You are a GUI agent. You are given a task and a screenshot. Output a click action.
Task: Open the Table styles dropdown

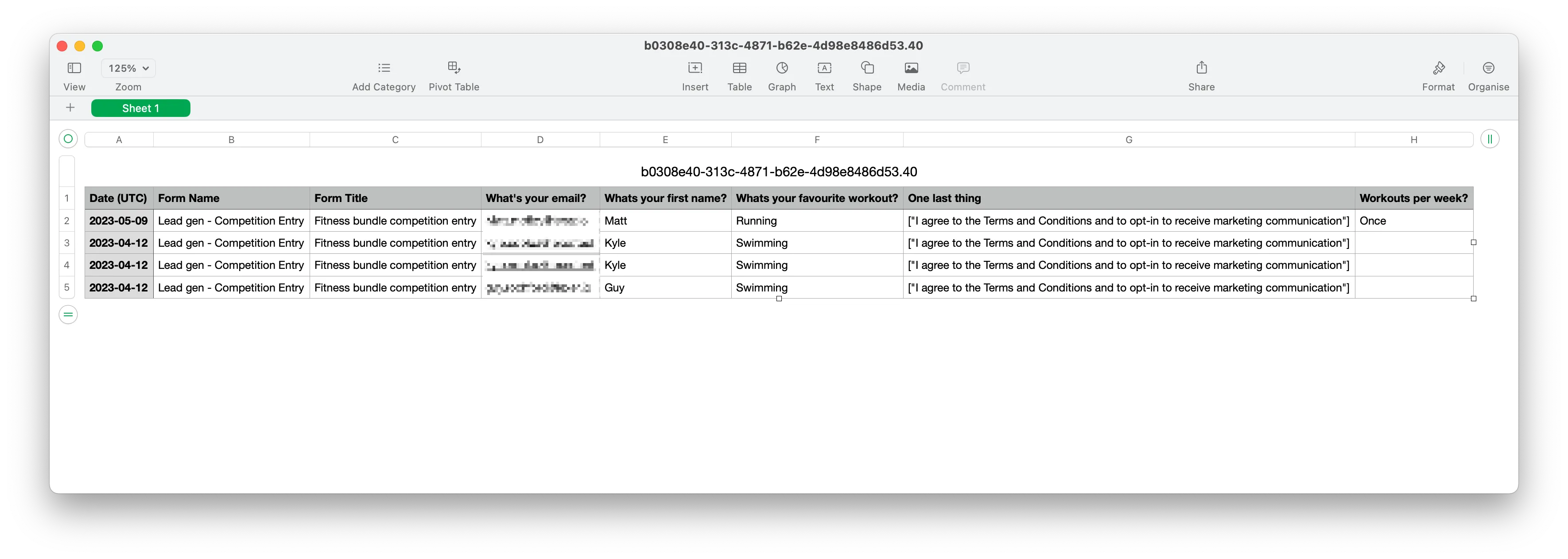[x=739, y=68]
